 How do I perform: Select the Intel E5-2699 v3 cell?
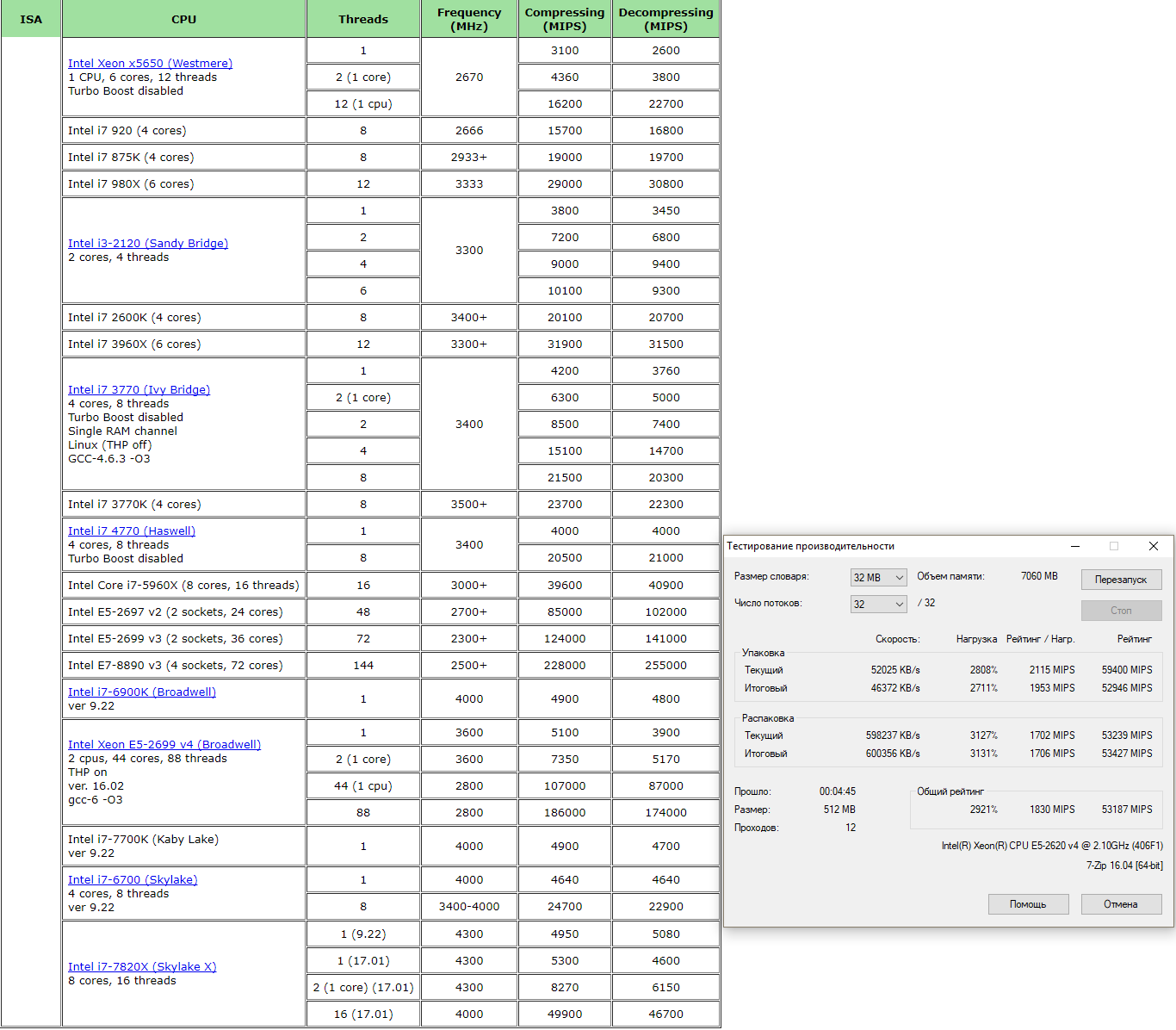(183, 638)
